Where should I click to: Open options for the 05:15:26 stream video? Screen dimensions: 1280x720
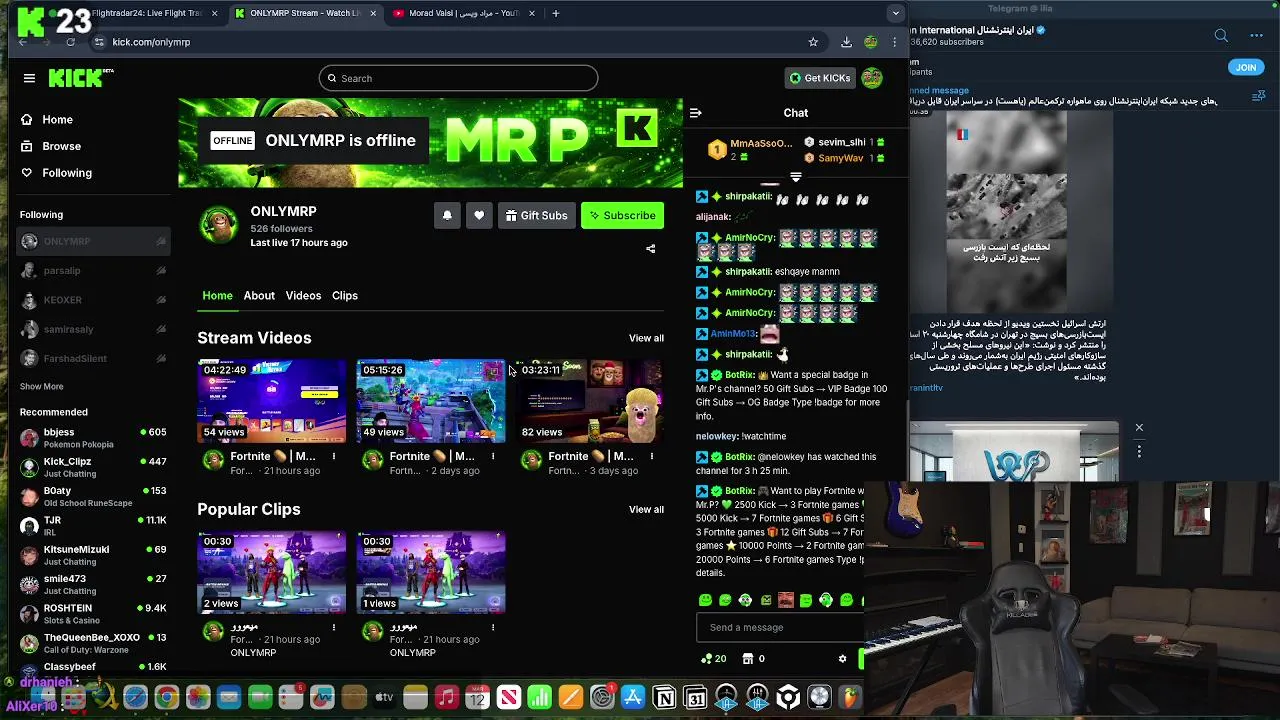tap(493, 456)
